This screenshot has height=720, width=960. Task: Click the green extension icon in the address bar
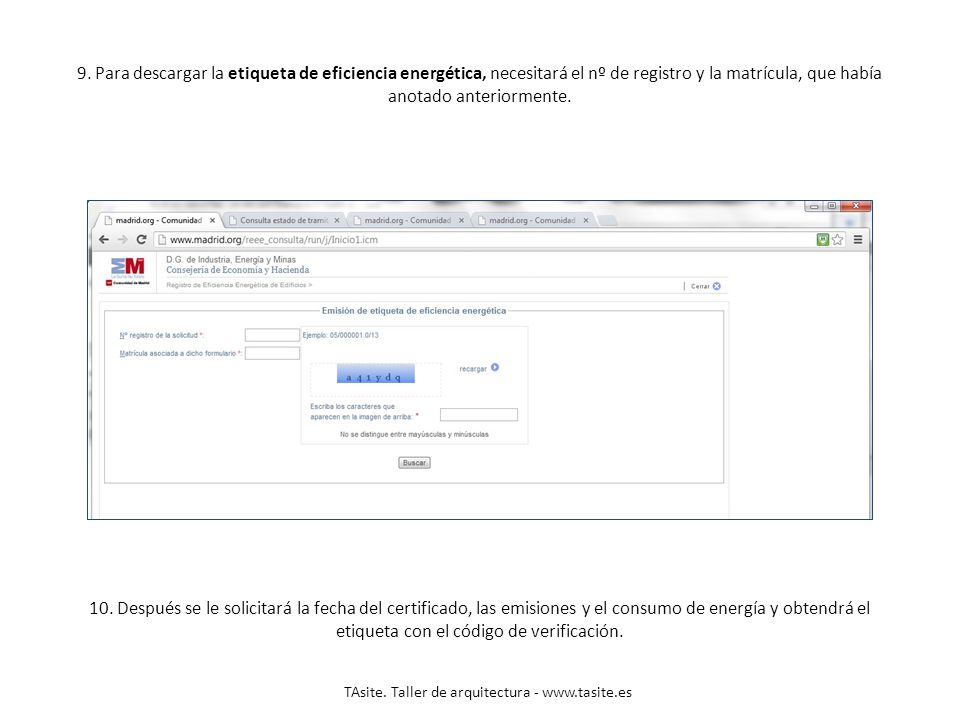[823, 240]
